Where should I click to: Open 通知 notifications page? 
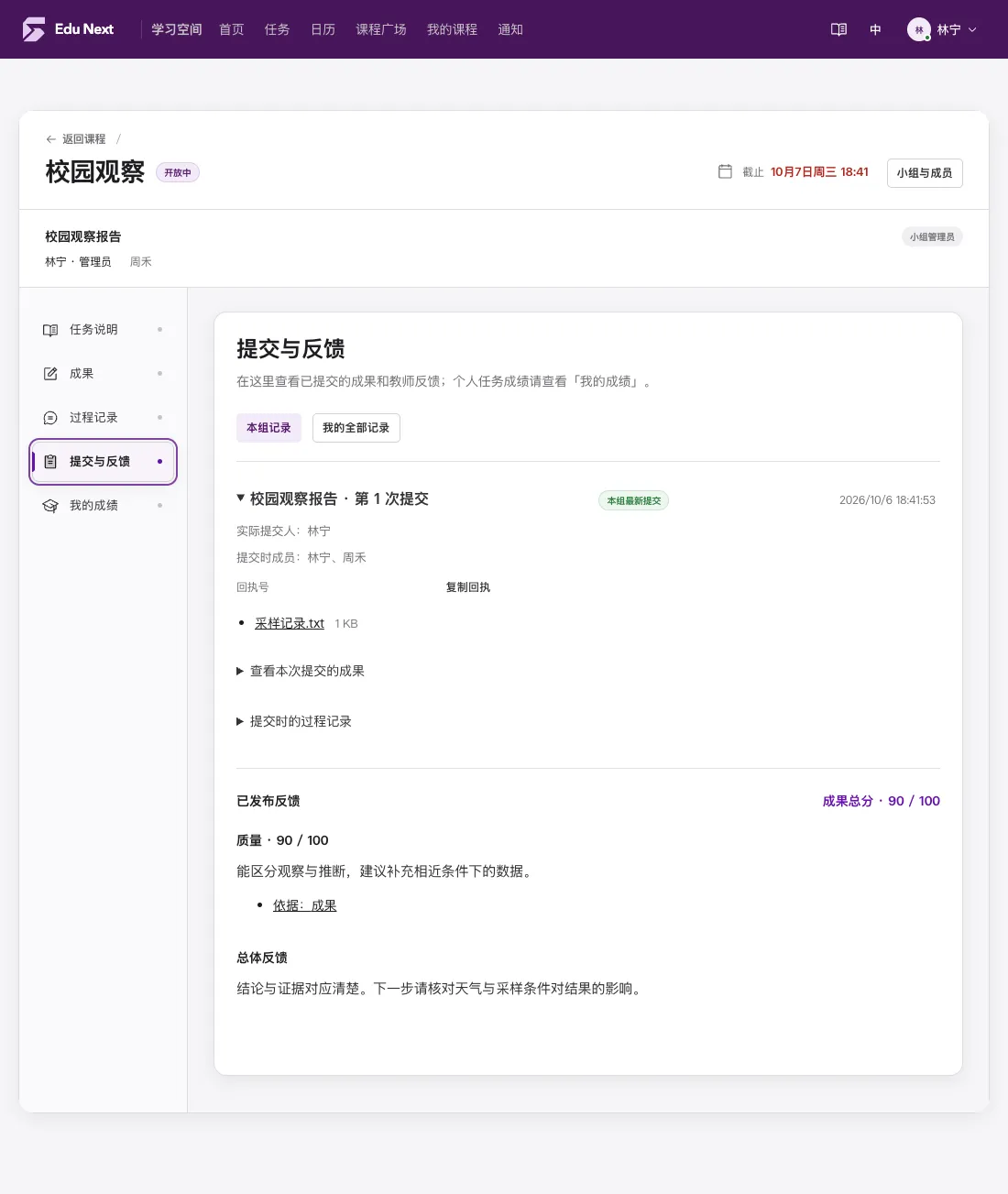tap(510, 29)
